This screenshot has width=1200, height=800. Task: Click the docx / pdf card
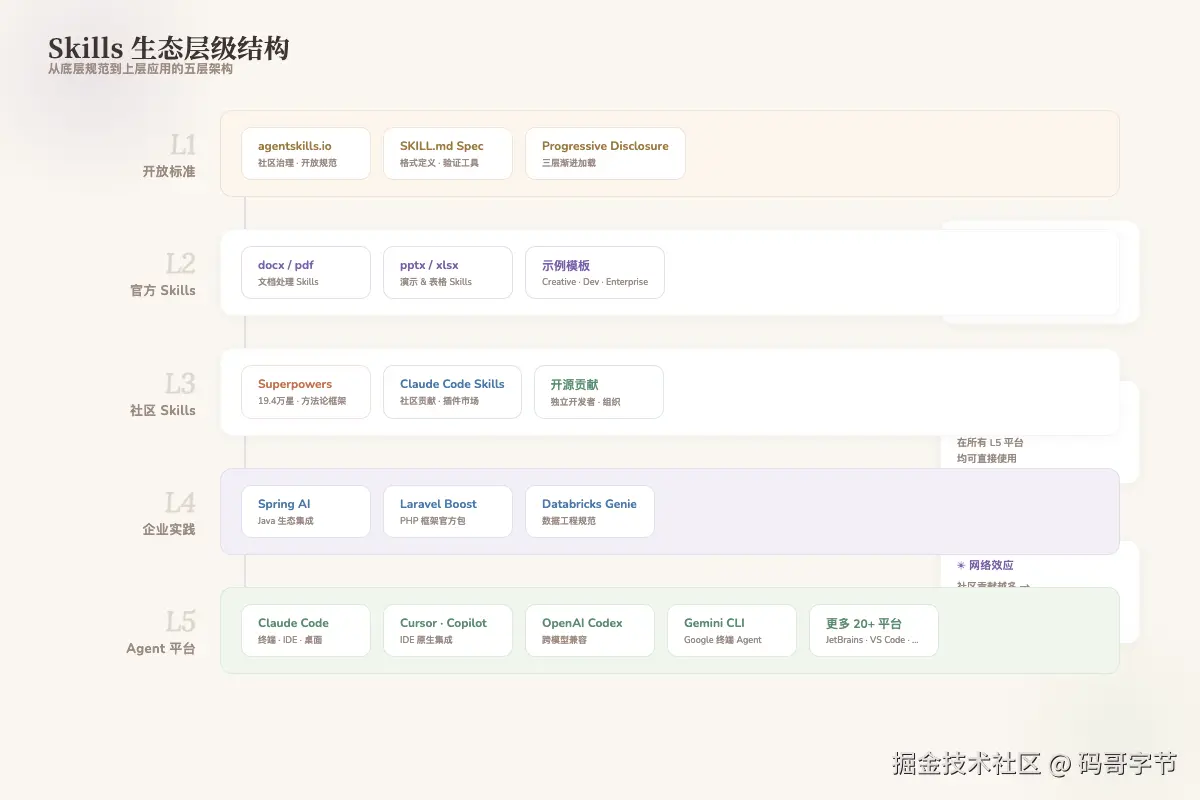coord(306,272)
